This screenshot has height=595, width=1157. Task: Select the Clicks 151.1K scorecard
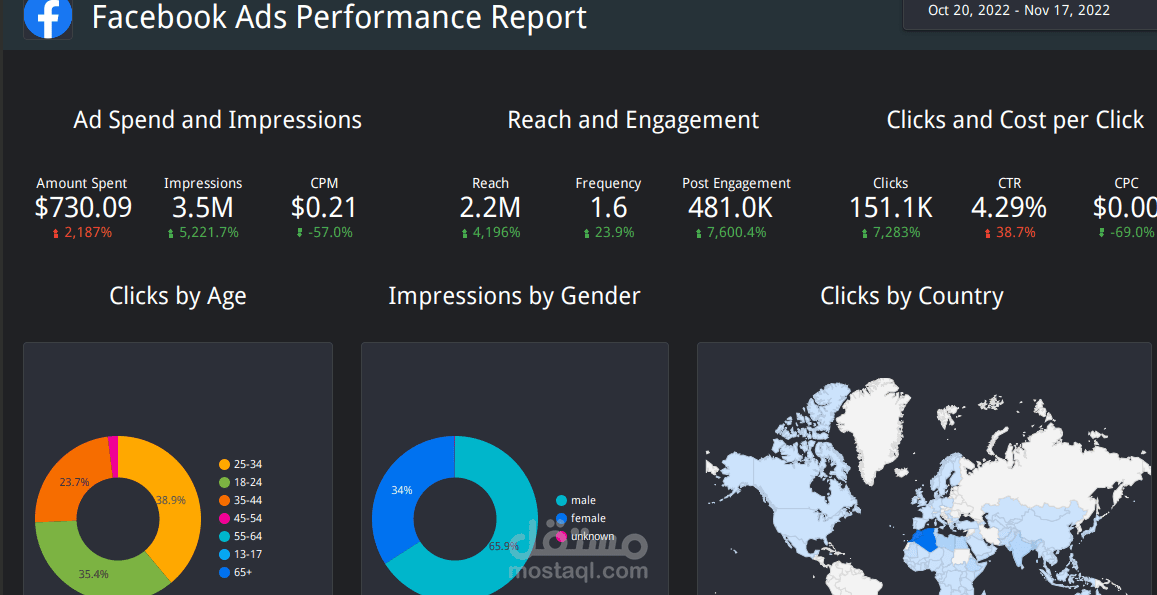coord(891,207)
